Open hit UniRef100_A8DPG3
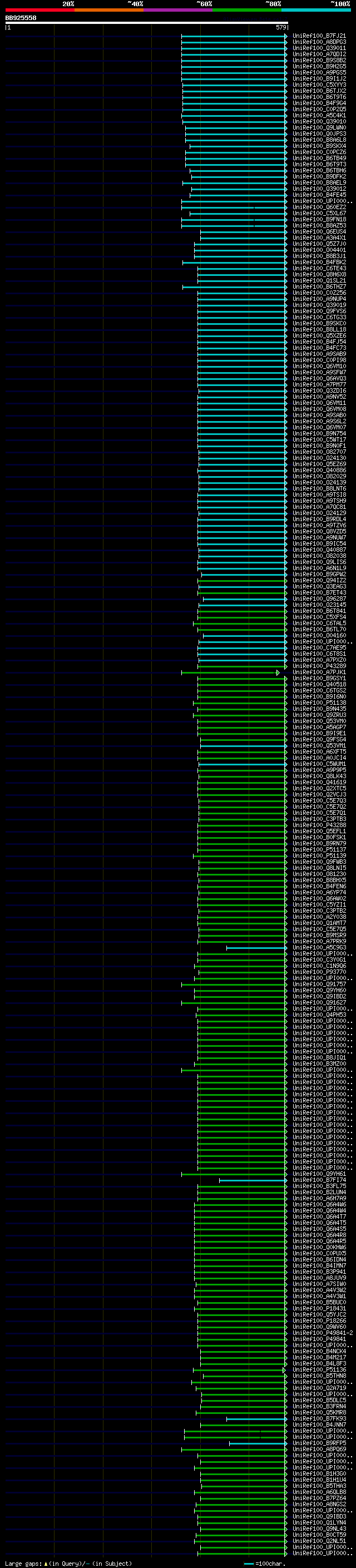 pyautogui.click(x=319, y=42)
